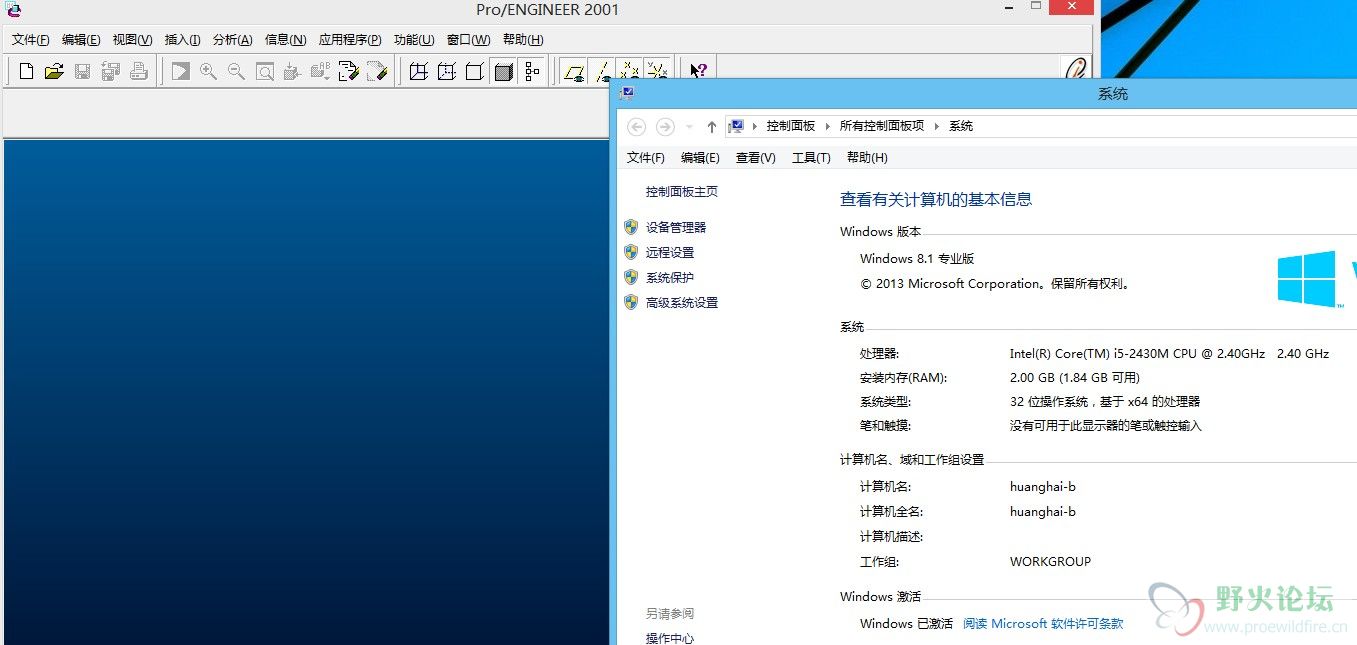Switch to Shading display mode
Viewport: 1357px width, 645px height.
503,71
